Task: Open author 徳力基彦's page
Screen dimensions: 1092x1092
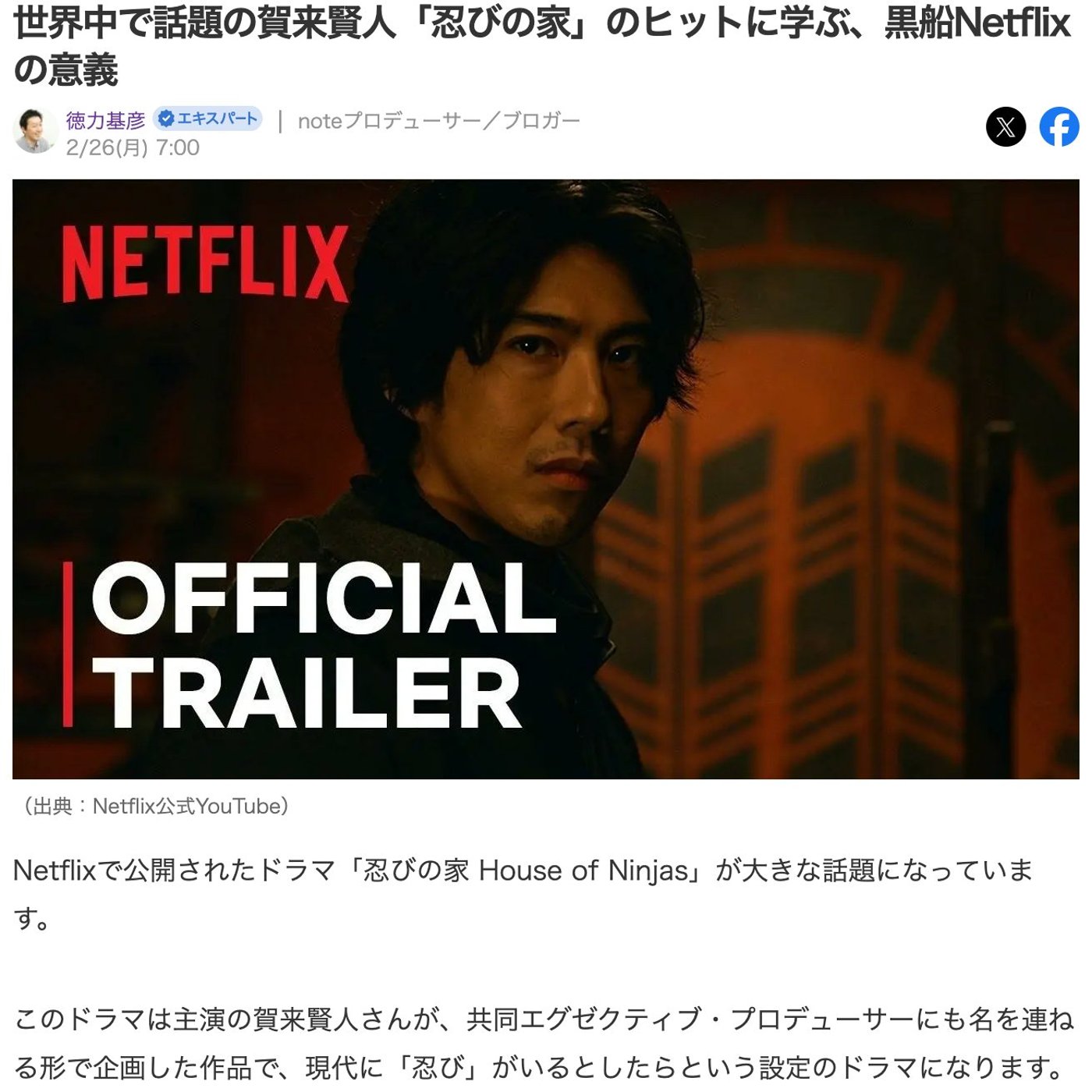Action: (x=105, y=120)
